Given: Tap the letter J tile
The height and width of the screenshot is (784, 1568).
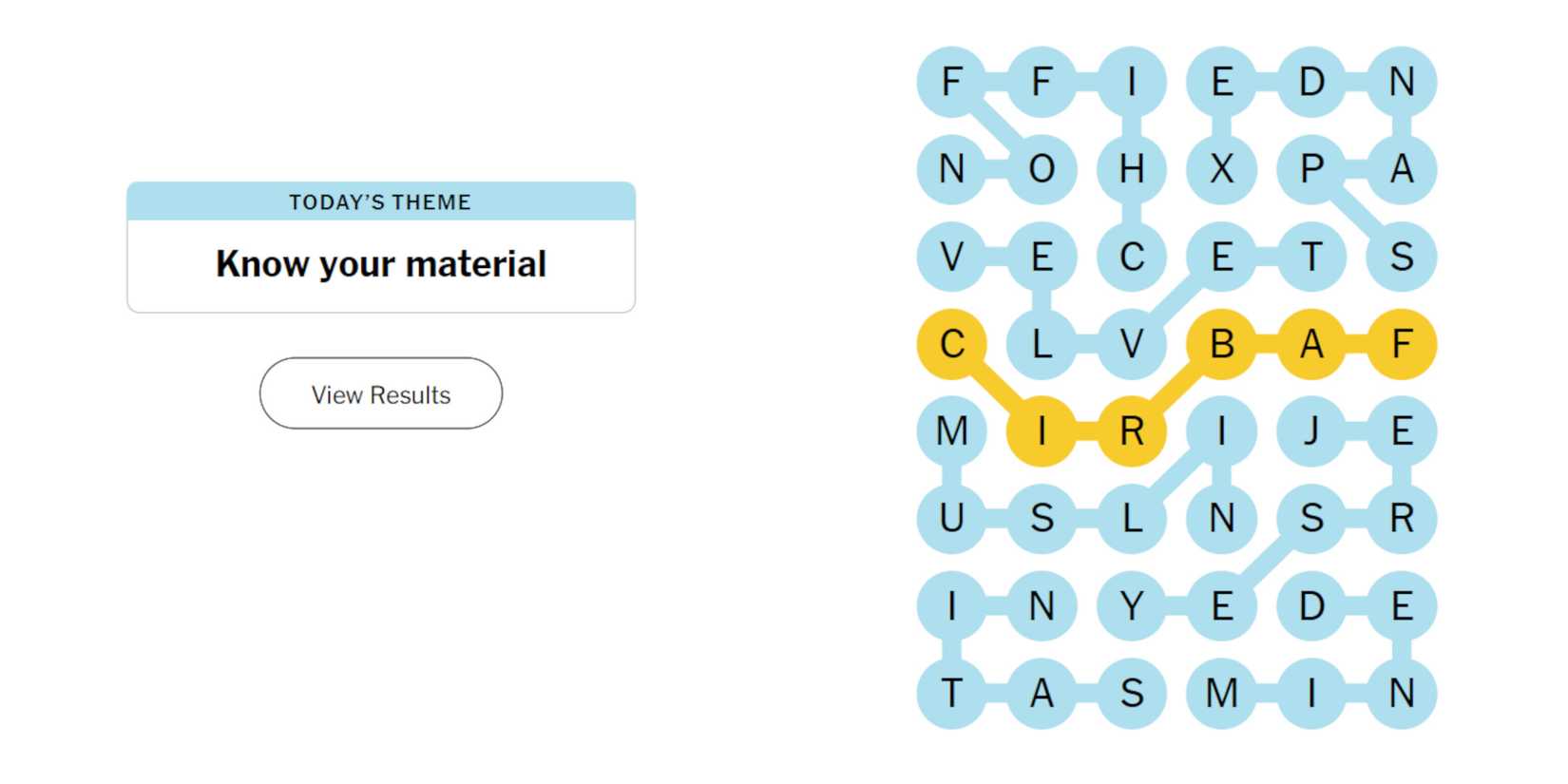Looking at the screenshot, I should [1311, 431].
